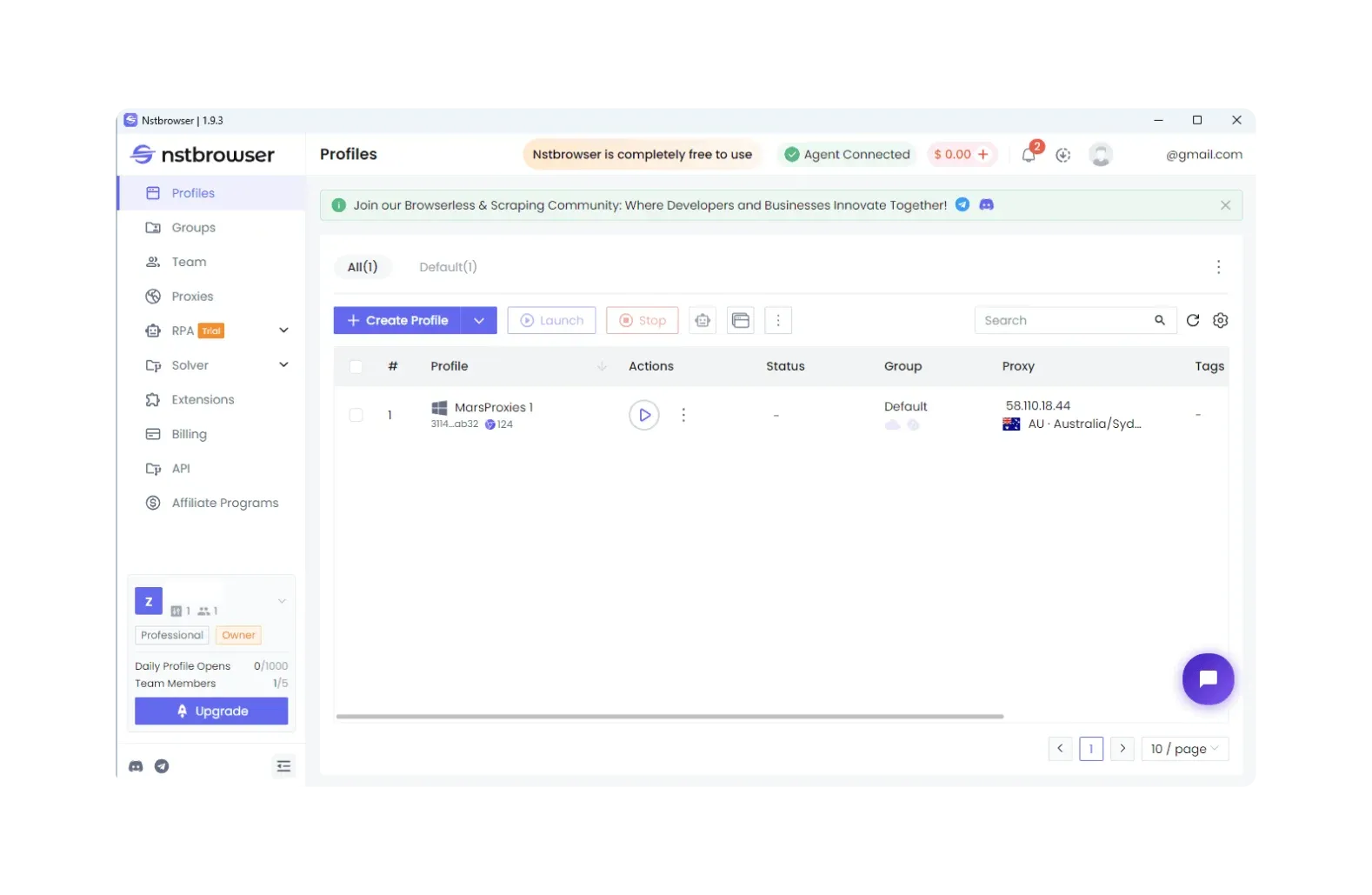This screenshot has height=895, width=1372.
Task: Click the Agent Connected status badge
Action: click(x=847, y=155)
